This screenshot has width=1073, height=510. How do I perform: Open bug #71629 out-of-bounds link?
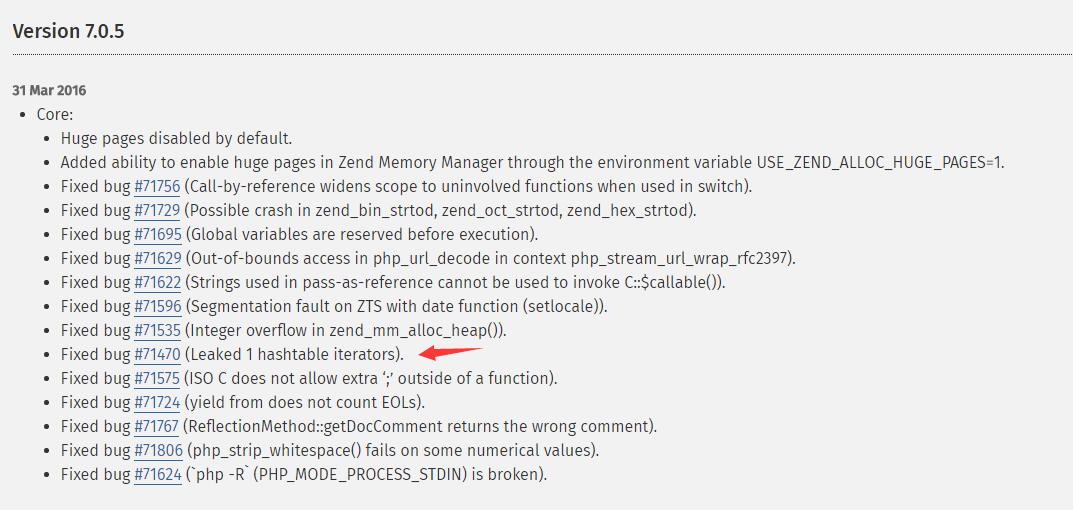pyautogui.click(x=158, y=258)
